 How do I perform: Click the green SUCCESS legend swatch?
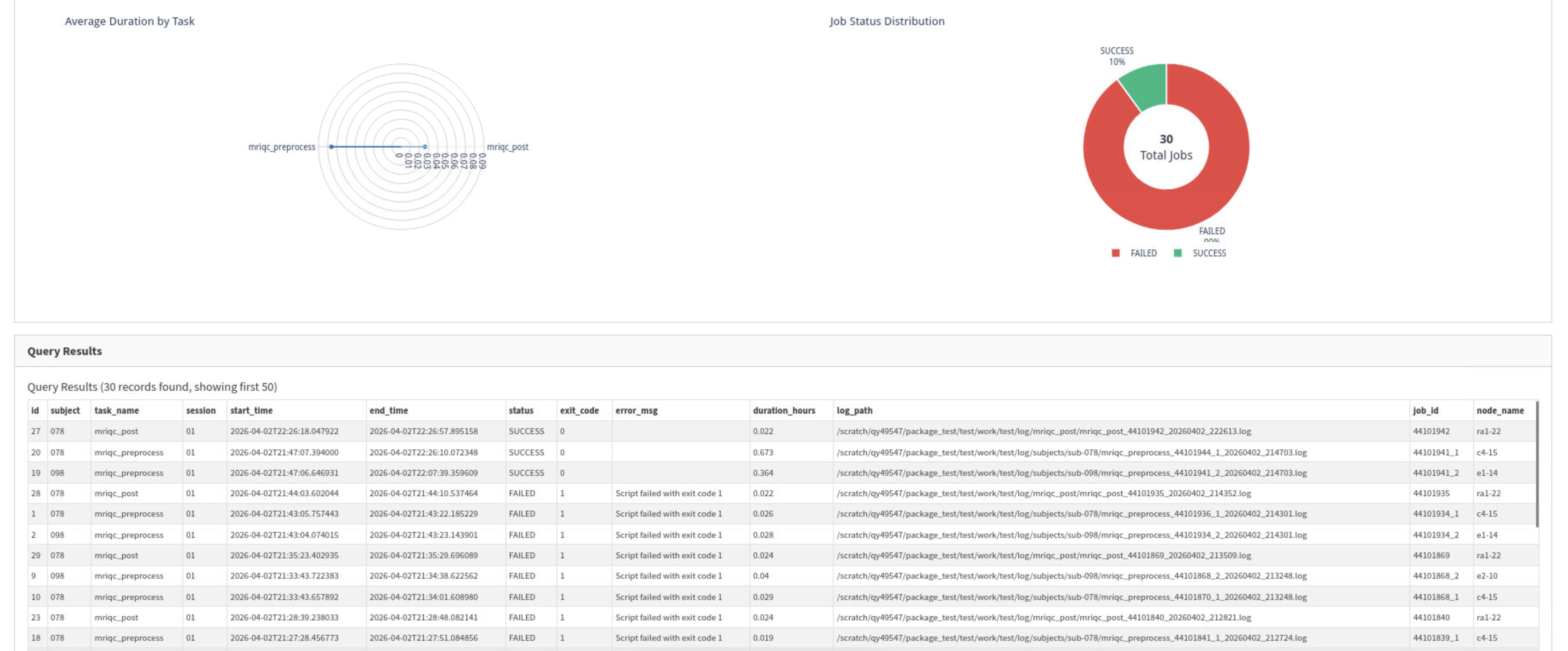pos(1178,253)
